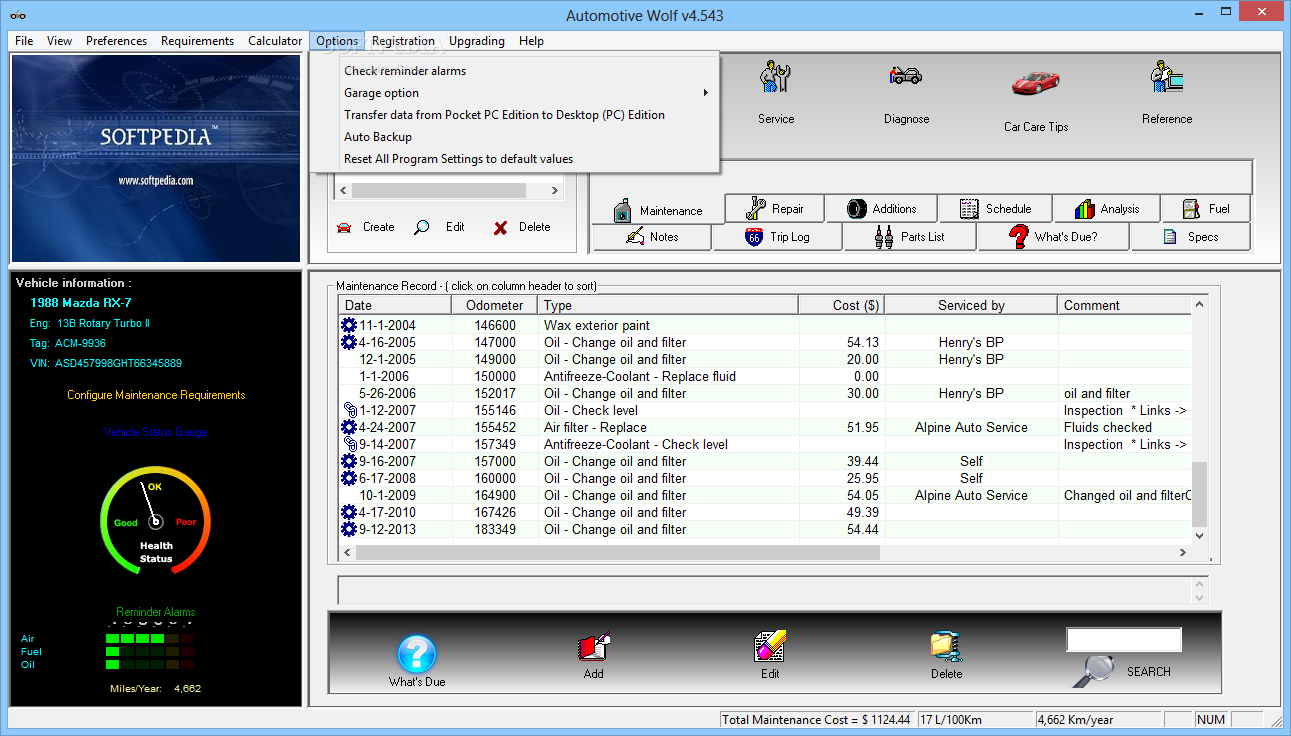Screen dimensions: 1291x736
Task: Click the vehicle list horizontal scrollbar
Action: (x=447, y=190)
